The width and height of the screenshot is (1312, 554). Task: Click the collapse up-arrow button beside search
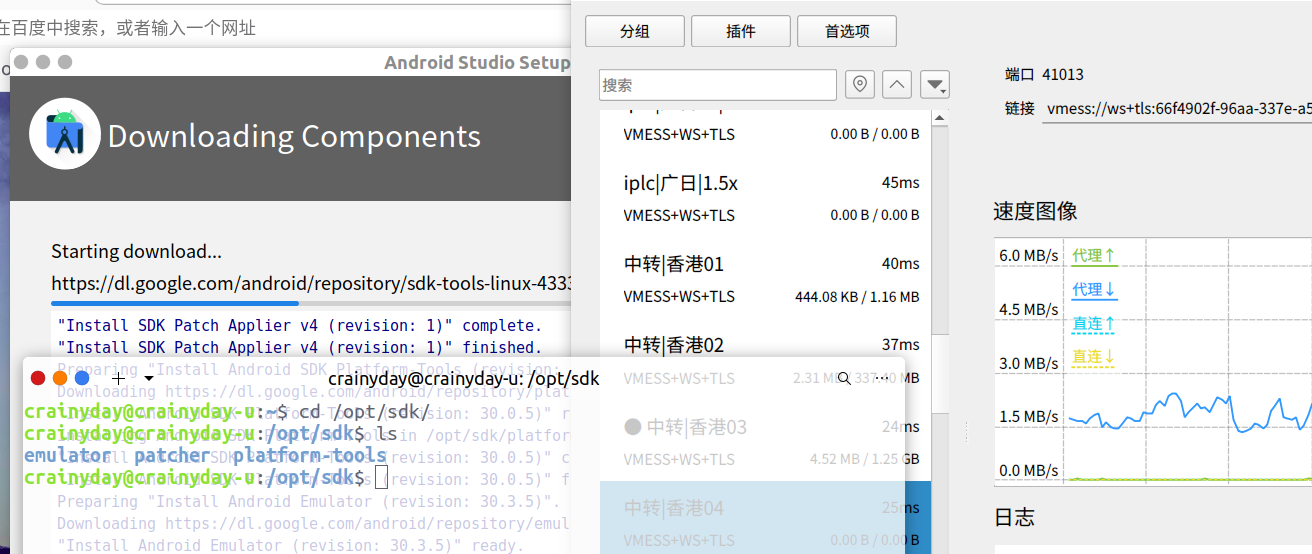897,85
